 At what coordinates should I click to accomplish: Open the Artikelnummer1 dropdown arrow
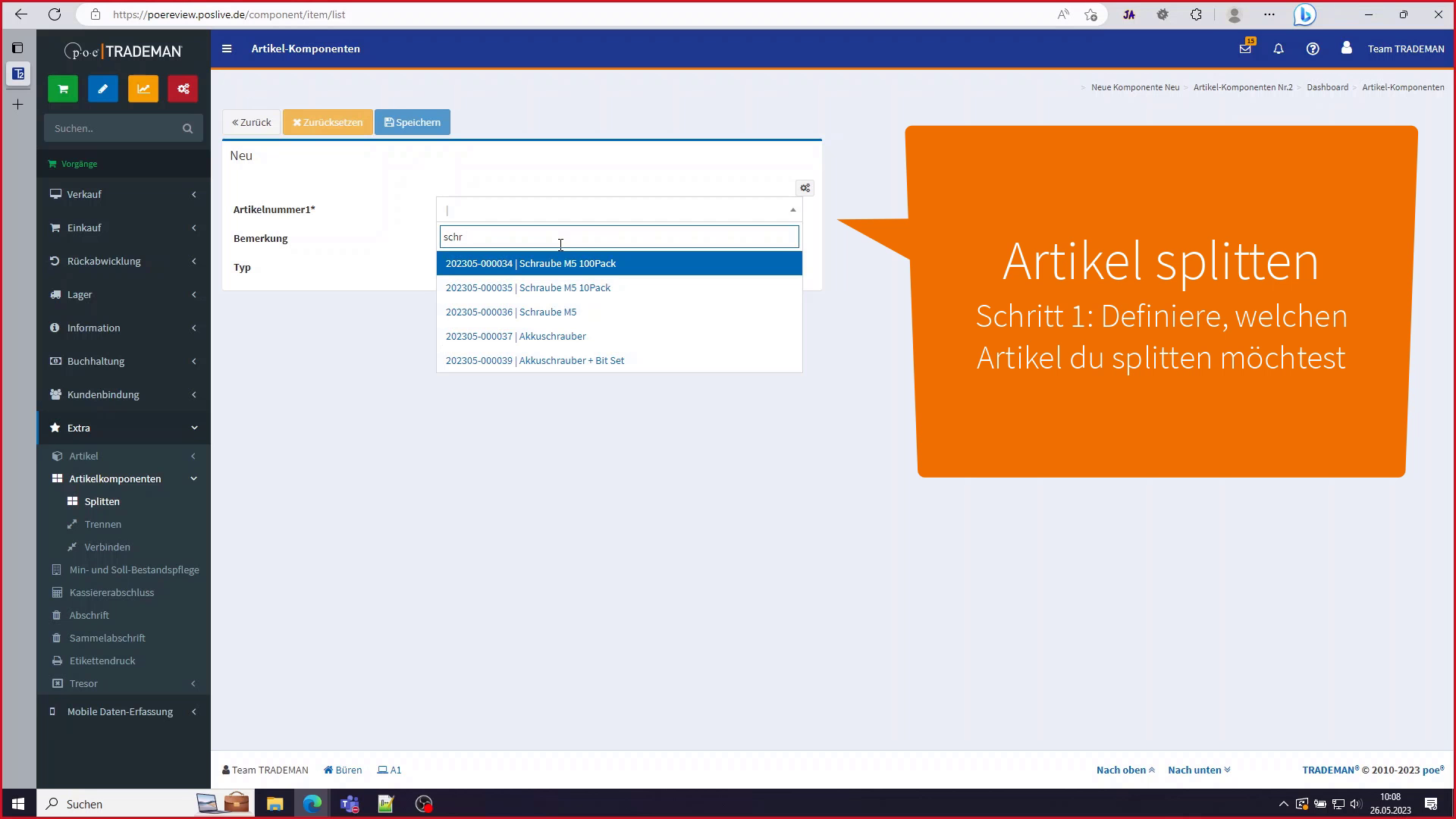click(x=793, y=210)
